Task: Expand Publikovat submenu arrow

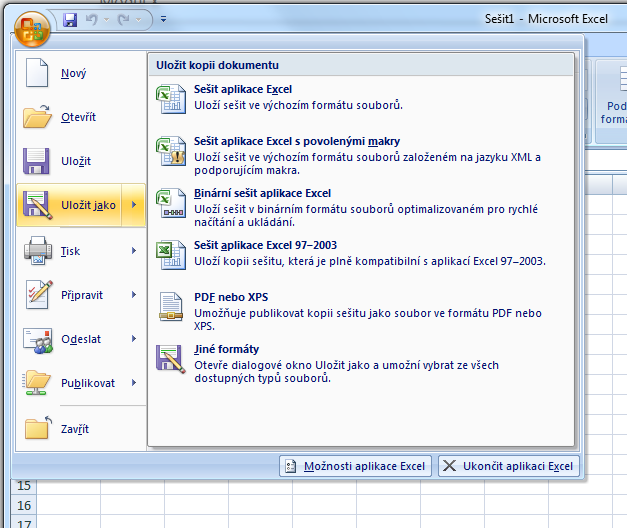Action: 134,383
